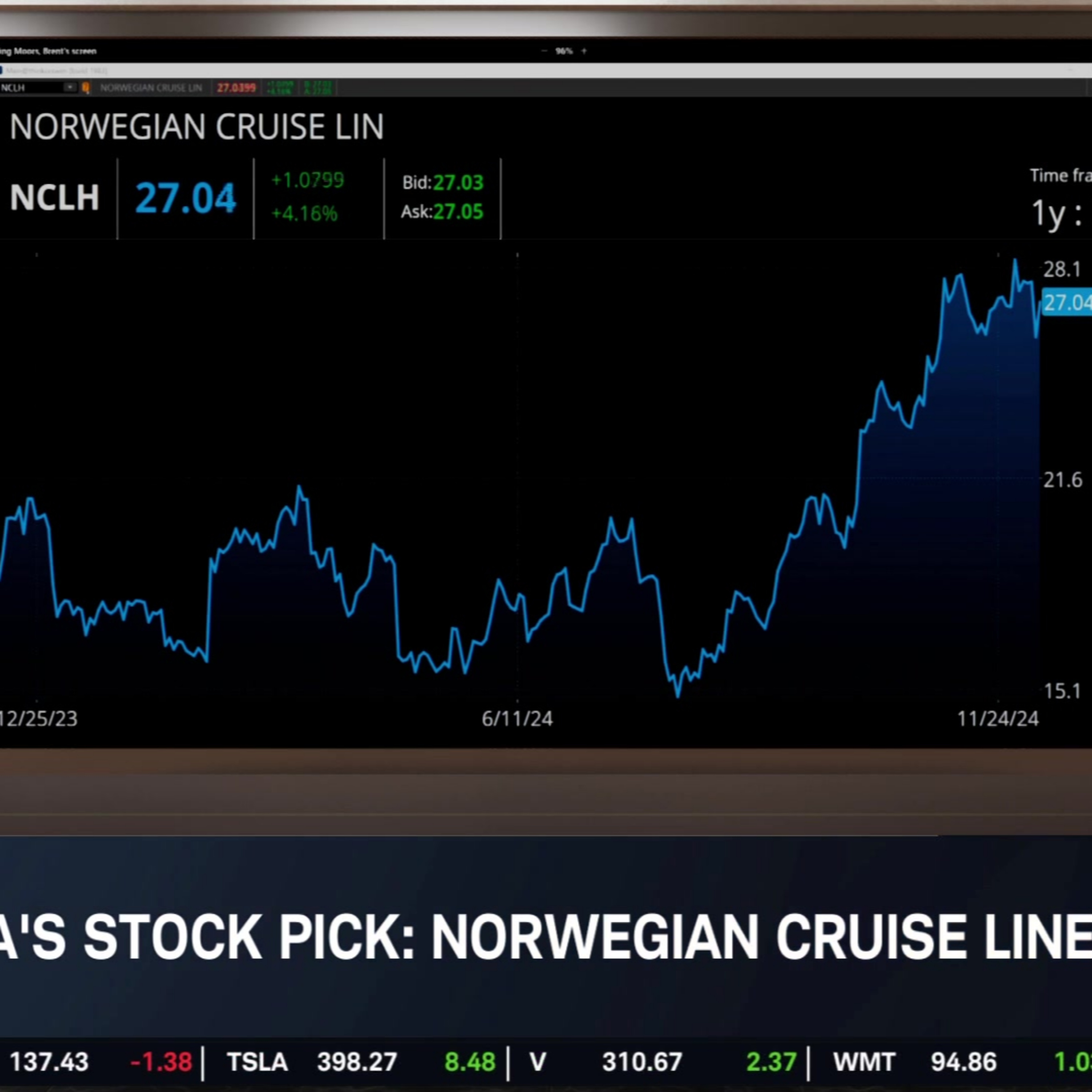Screen dimensions: 1092x1092
Task: Click the orange icon beside symbol box
Action: [x=86, y=88]
